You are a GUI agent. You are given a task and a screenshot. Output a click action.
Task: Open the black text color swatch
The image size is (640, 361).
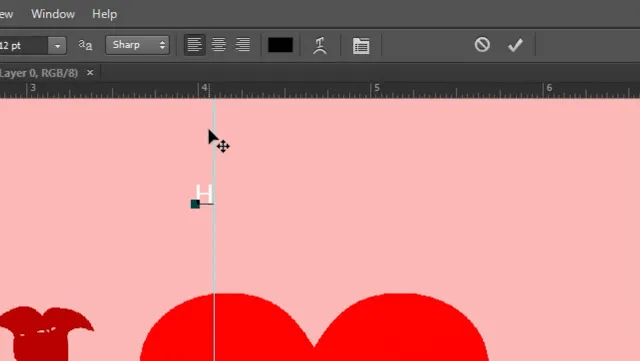coord(280,45)
